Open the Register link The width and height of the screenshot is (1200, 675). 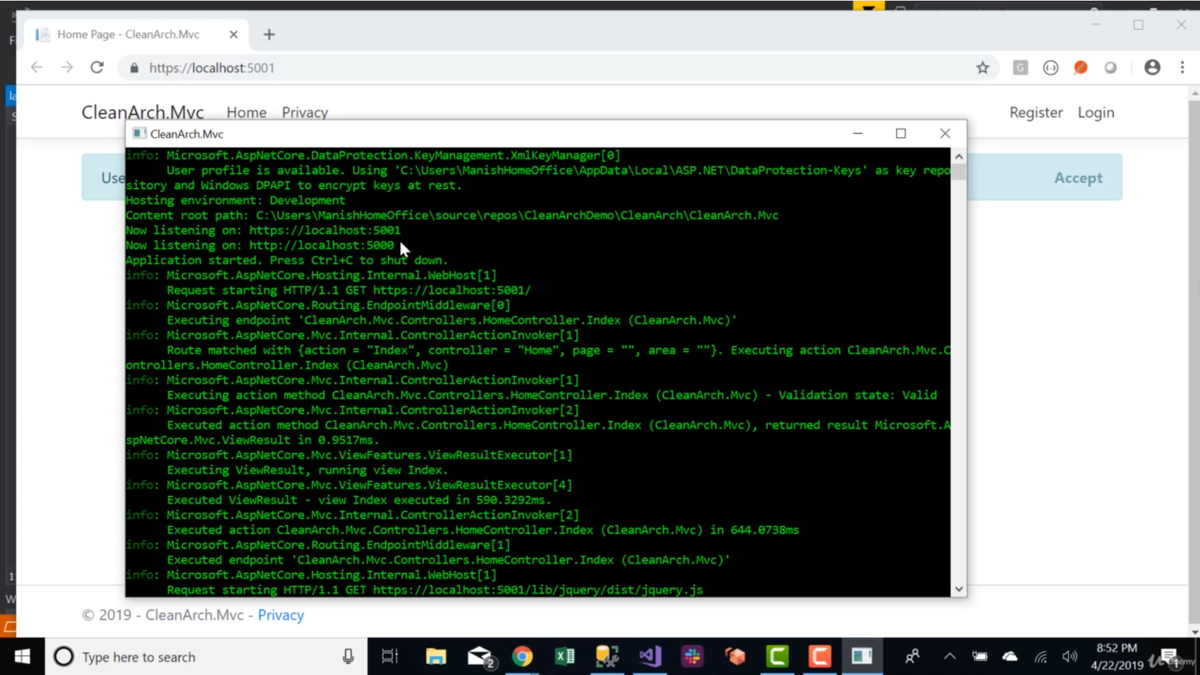[1036, 112]
